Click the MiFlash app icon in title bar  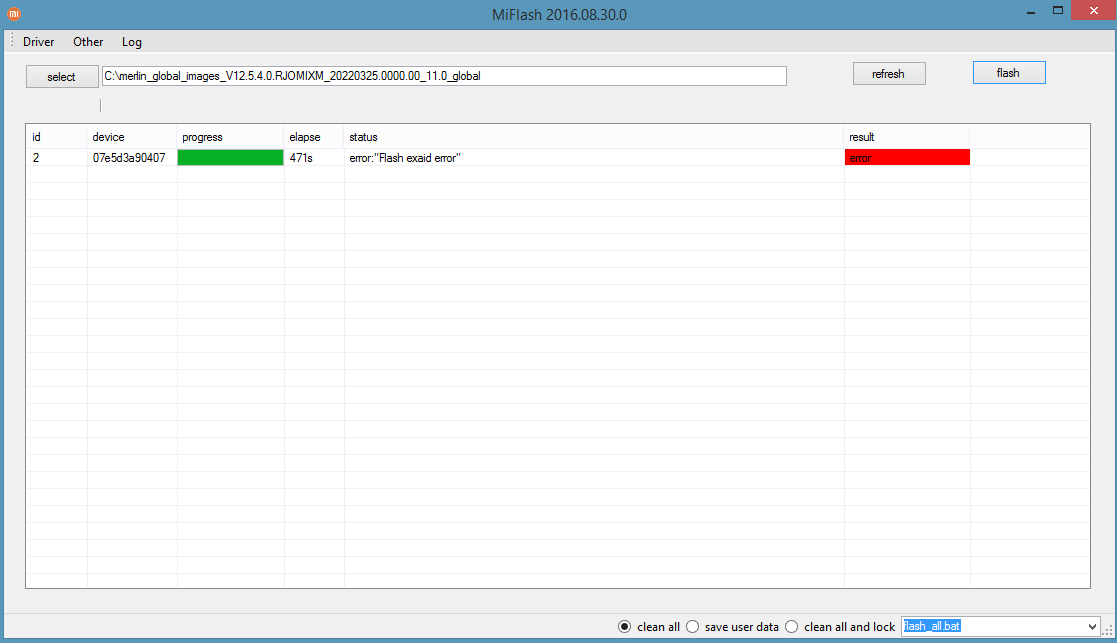pos(14,14)
